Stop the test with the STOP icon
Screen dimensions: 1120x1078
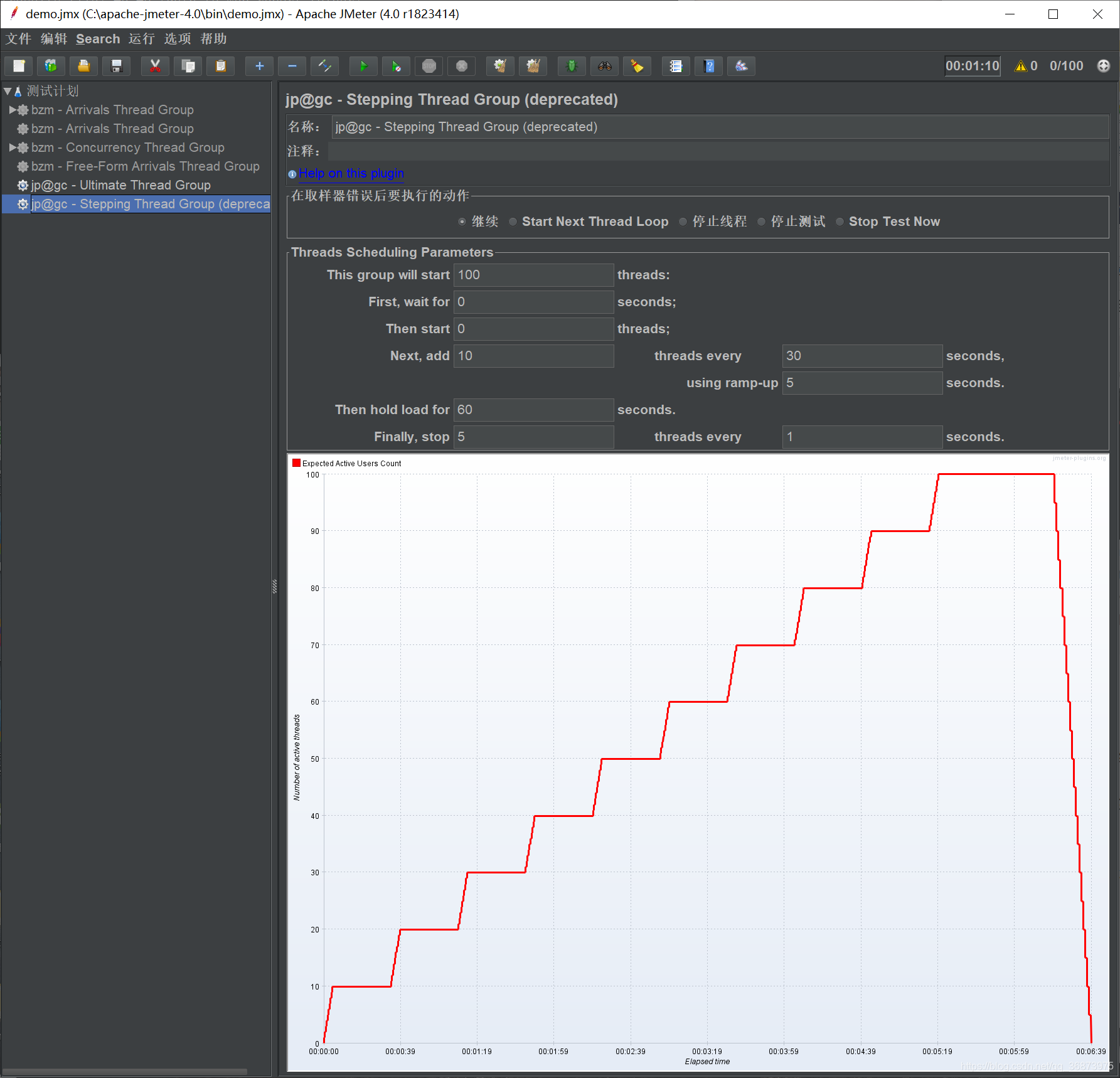[429, 66]
